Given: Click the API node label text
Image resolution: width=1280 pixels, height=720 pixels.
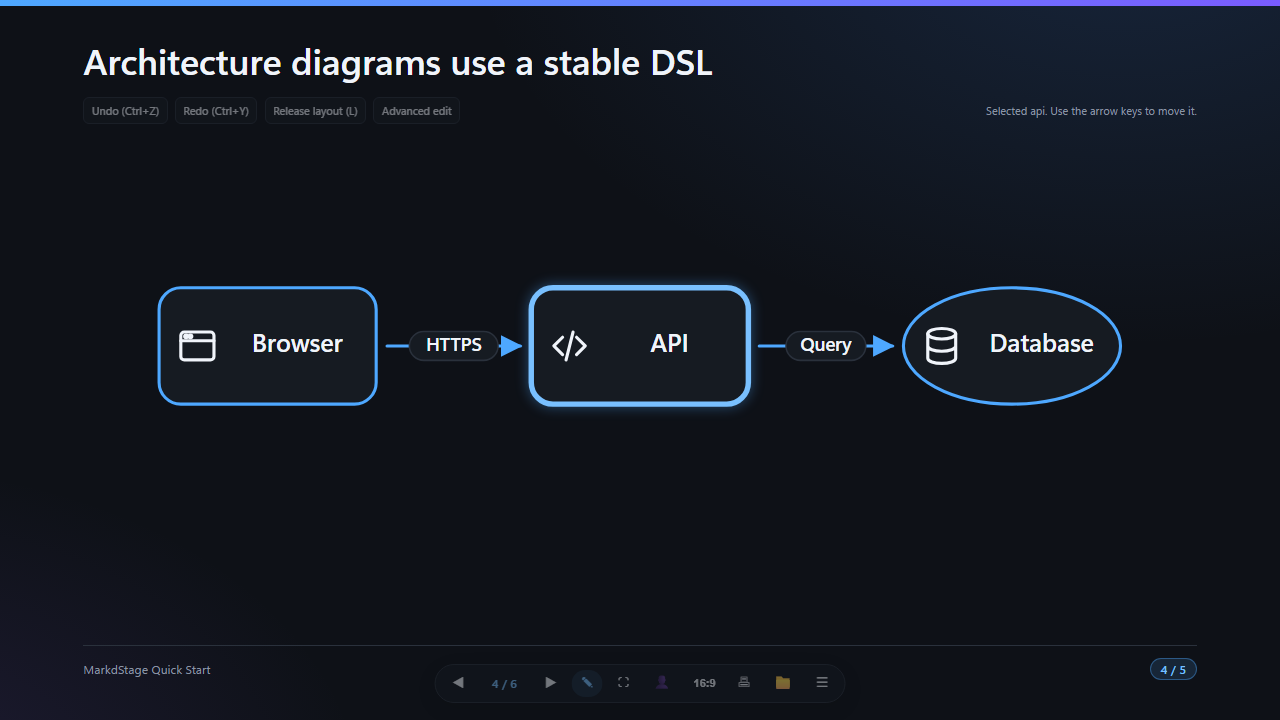Looking at the screenshot, I should pyautogui.click(x=669, y=344).
